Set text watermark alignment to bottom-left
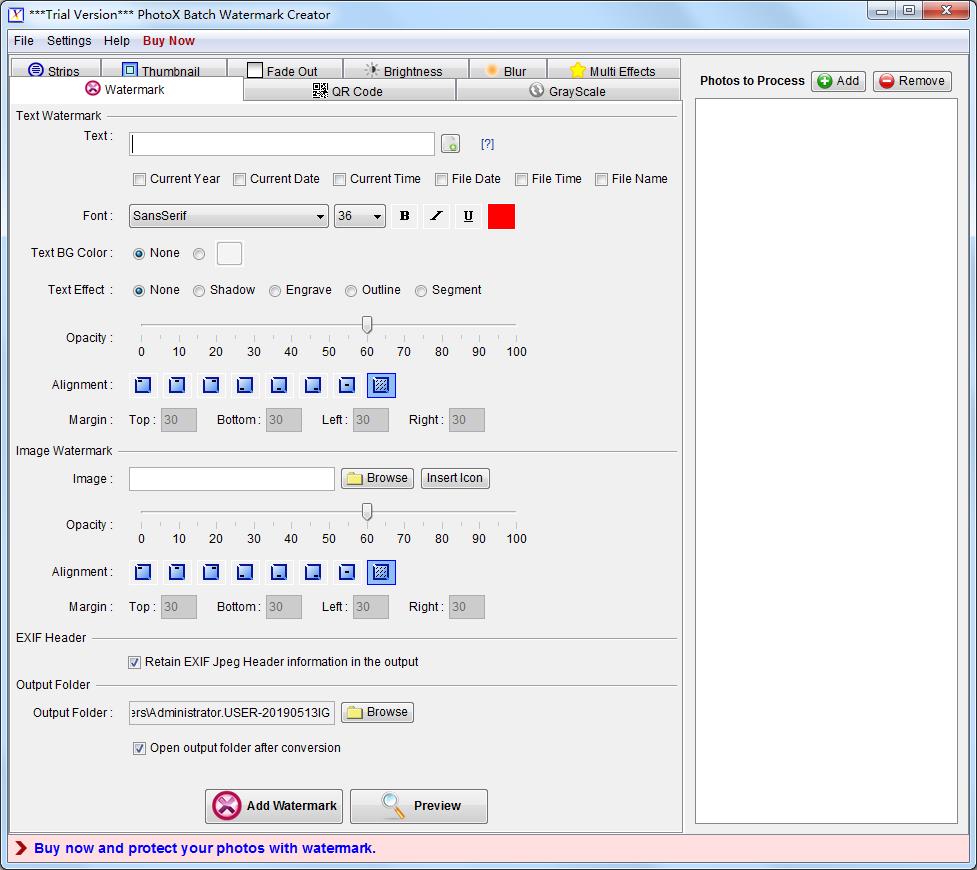This screenshot has width=977, height=870. (x=245, y=385)
